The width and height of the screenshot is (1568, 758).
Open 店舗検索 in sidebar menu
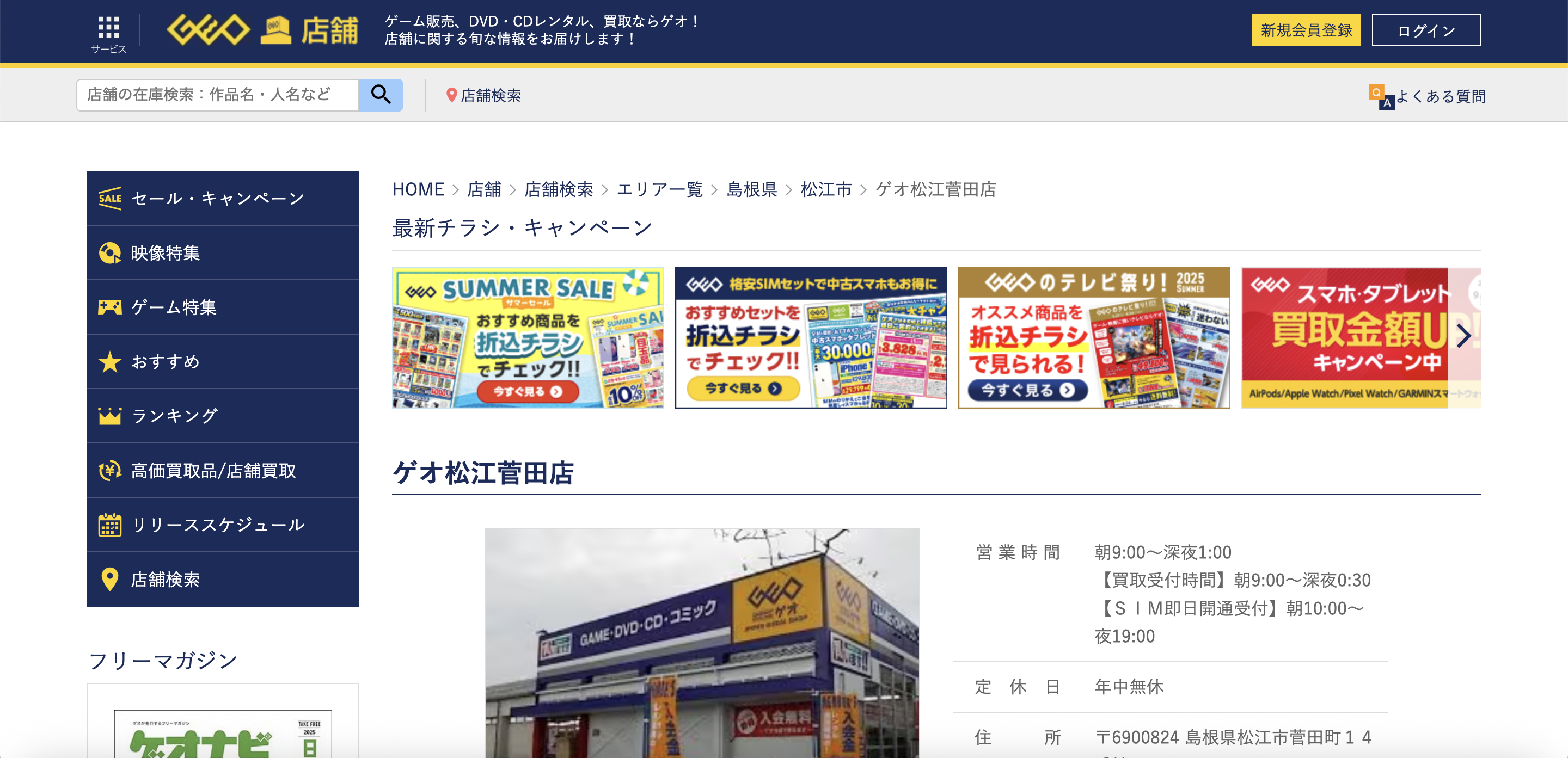(223, 579)
